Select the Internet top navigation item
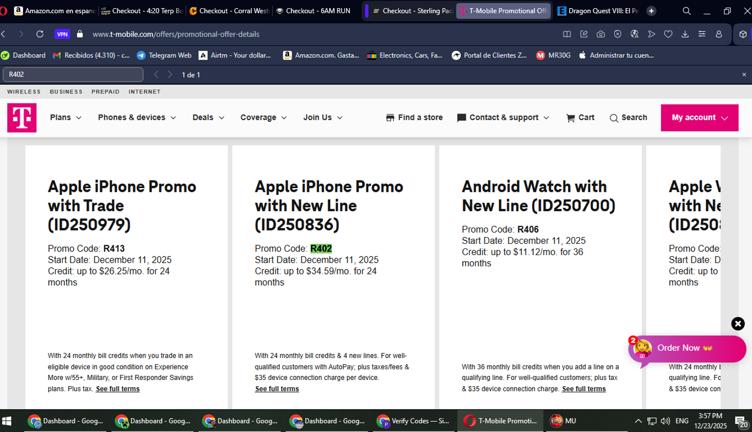This screenshot has height=432, width=752. pos(144,92)
